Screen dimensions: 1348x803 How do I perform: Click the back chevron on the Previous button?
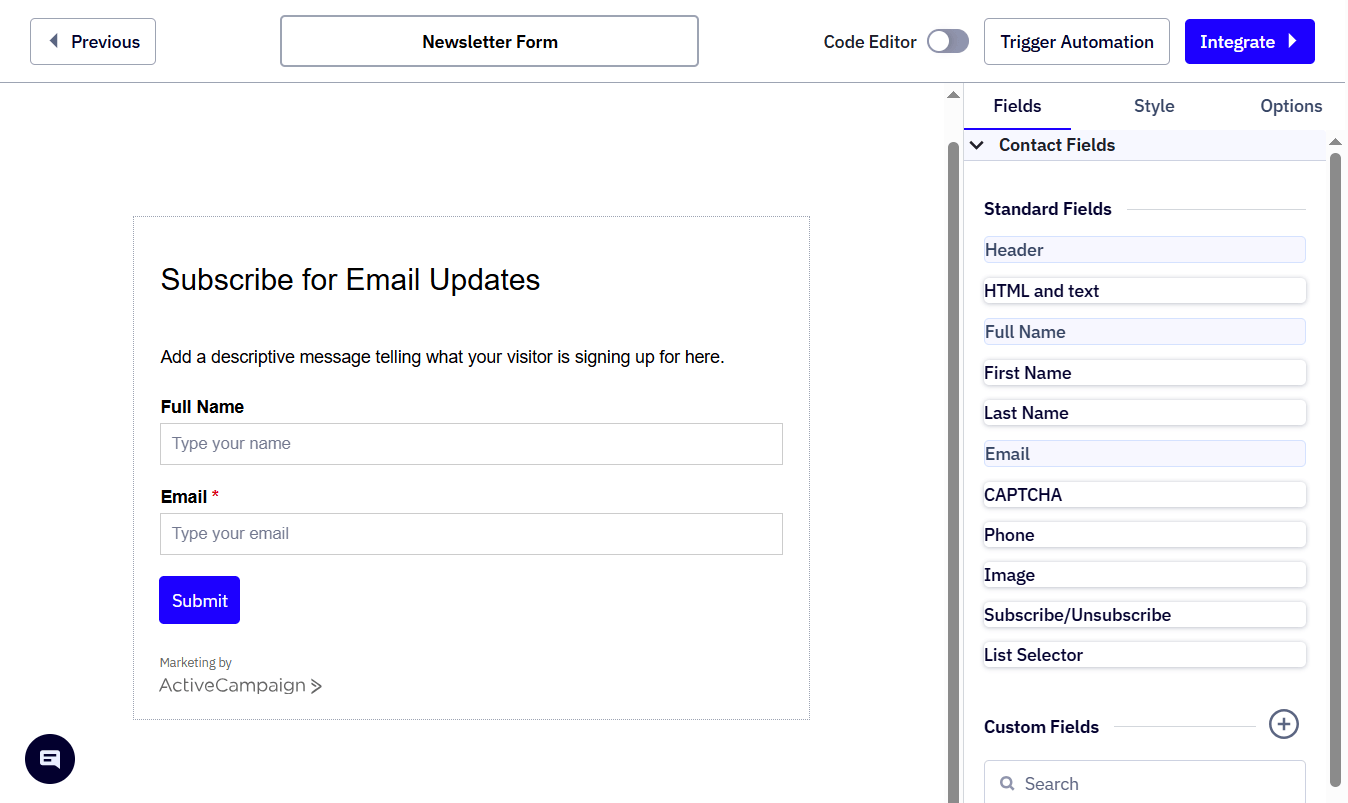(x=54, y=41)
